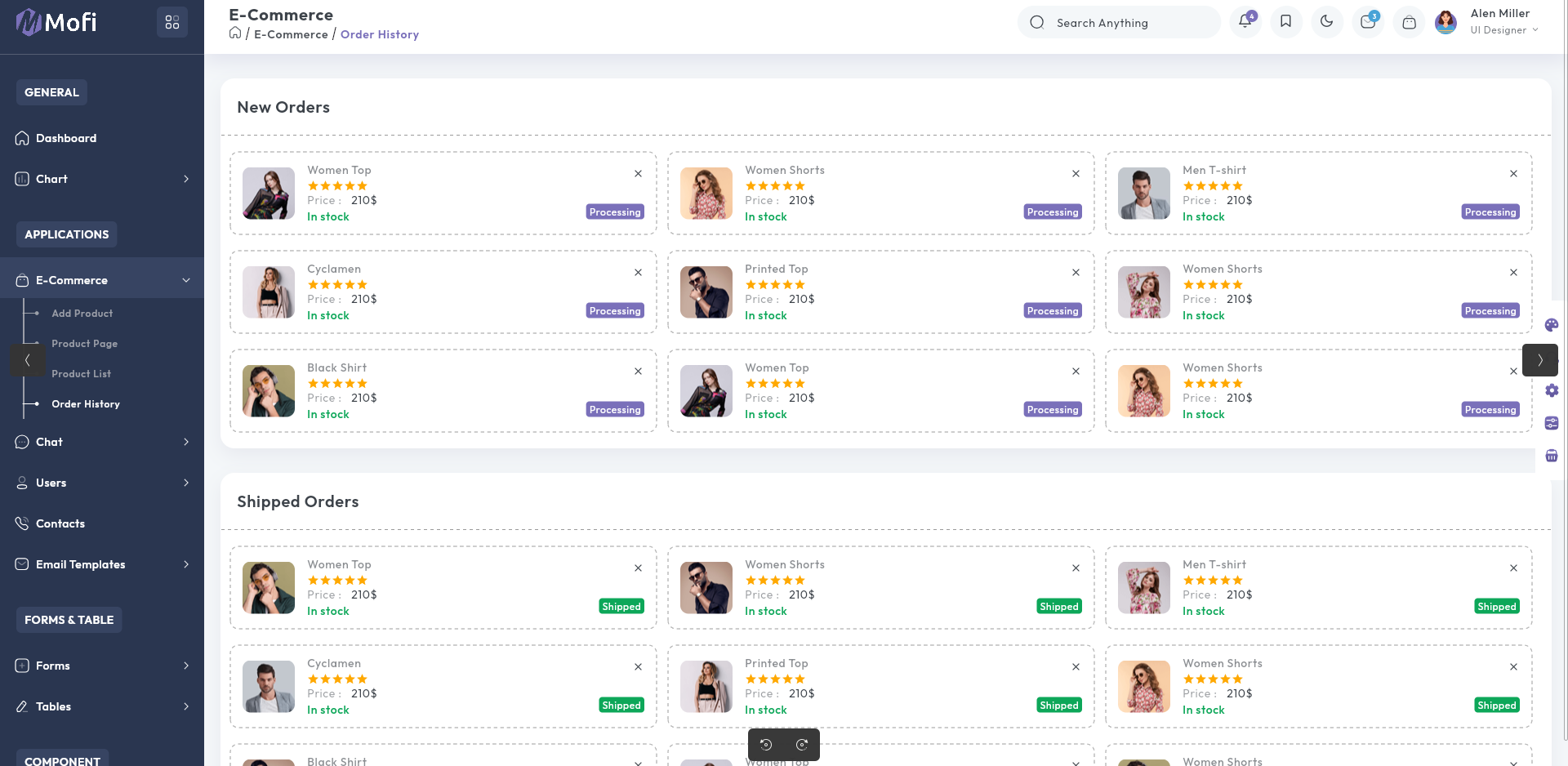Open the messages icon with badge 3
Screen dimensions: 1568x766
point(1368,22)
